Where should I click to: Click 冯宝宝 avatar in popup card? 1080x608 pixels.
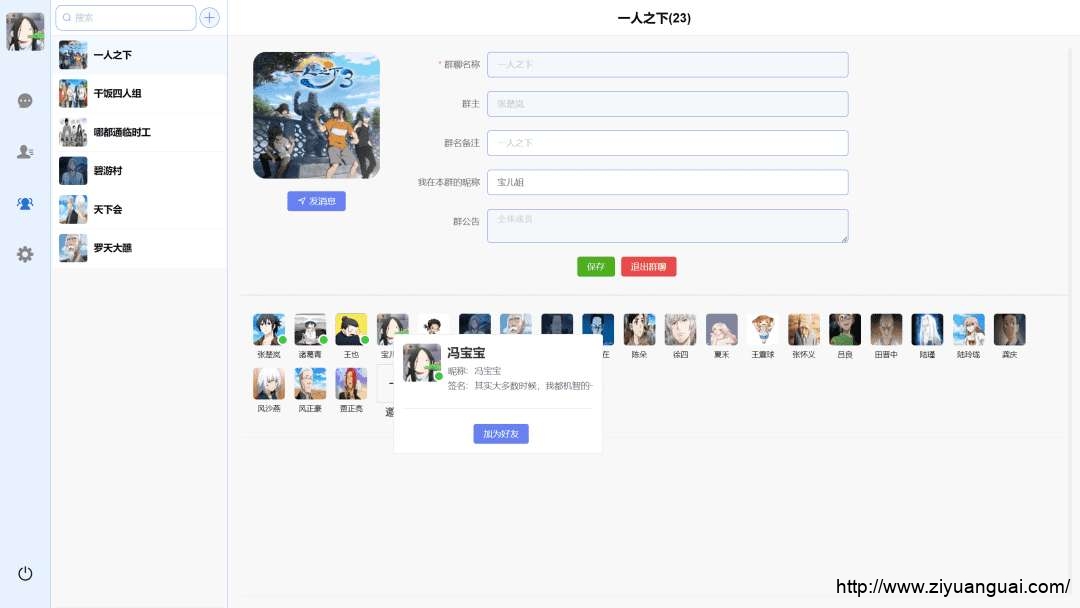(x=422, y=363)
